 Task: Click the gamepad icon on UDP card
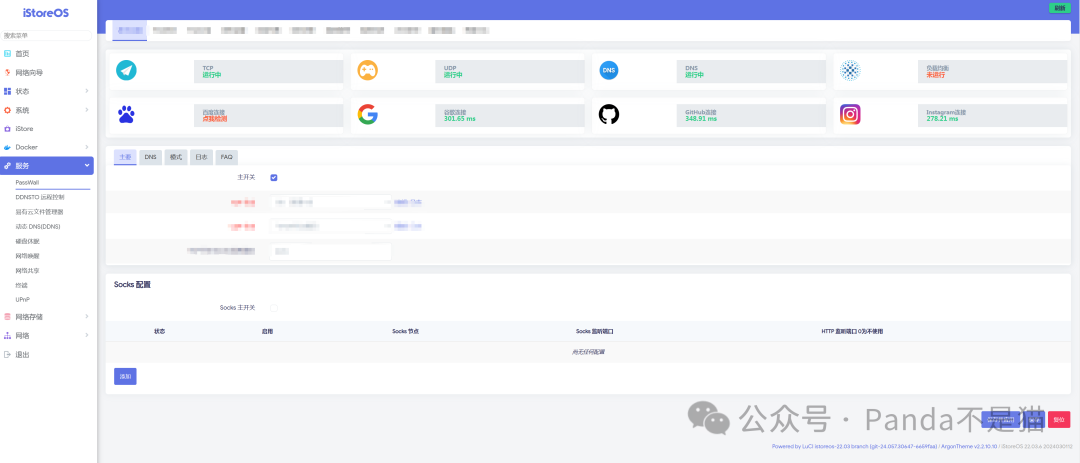(x=368, y=70)
